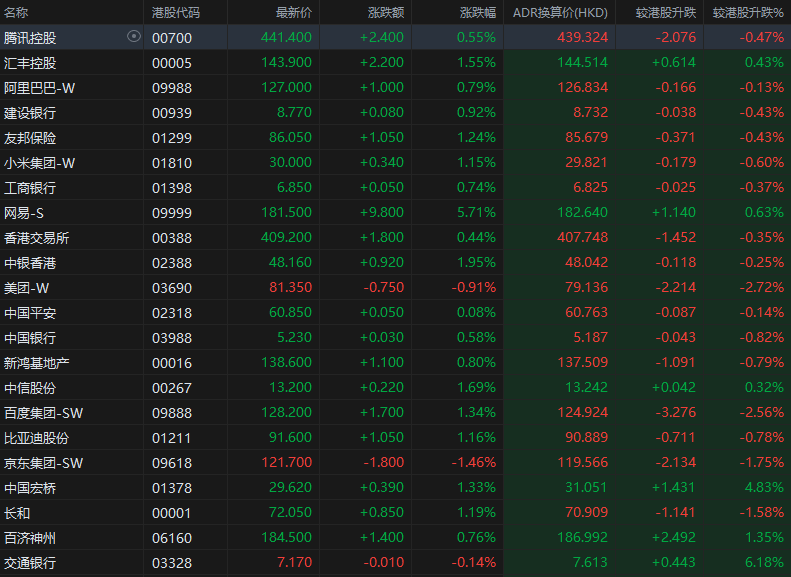The image size is (791, 577).
Task: Sort by 涨跌额 column header
Action: 386,12
